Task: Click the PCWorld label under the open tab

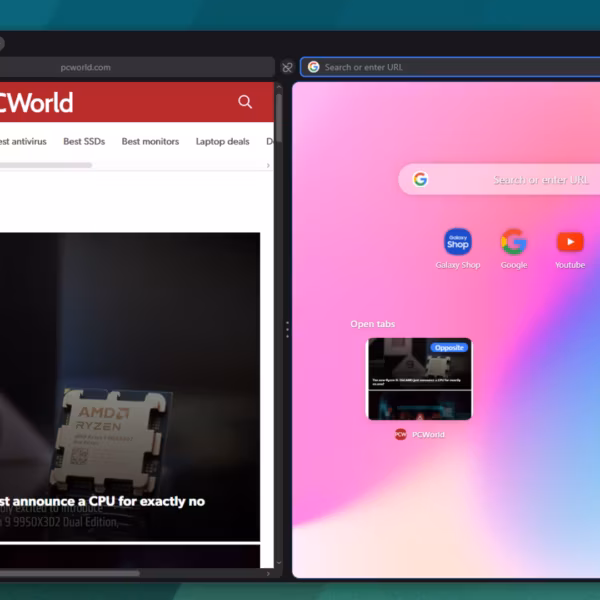Action: coord(428,435)
